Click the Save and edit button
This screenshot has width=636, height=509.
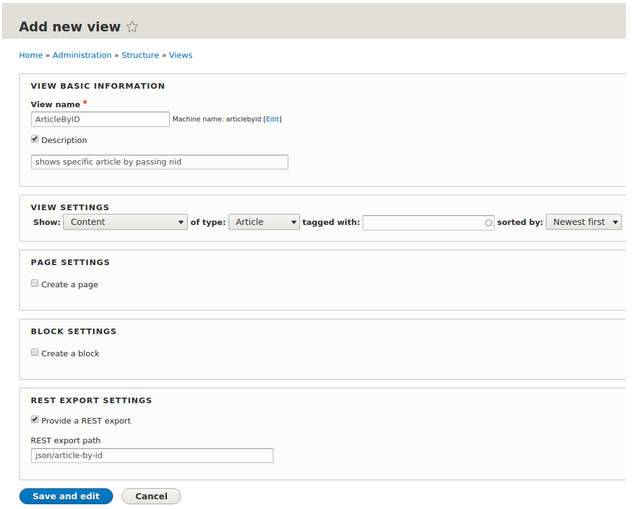coord(66,496)
